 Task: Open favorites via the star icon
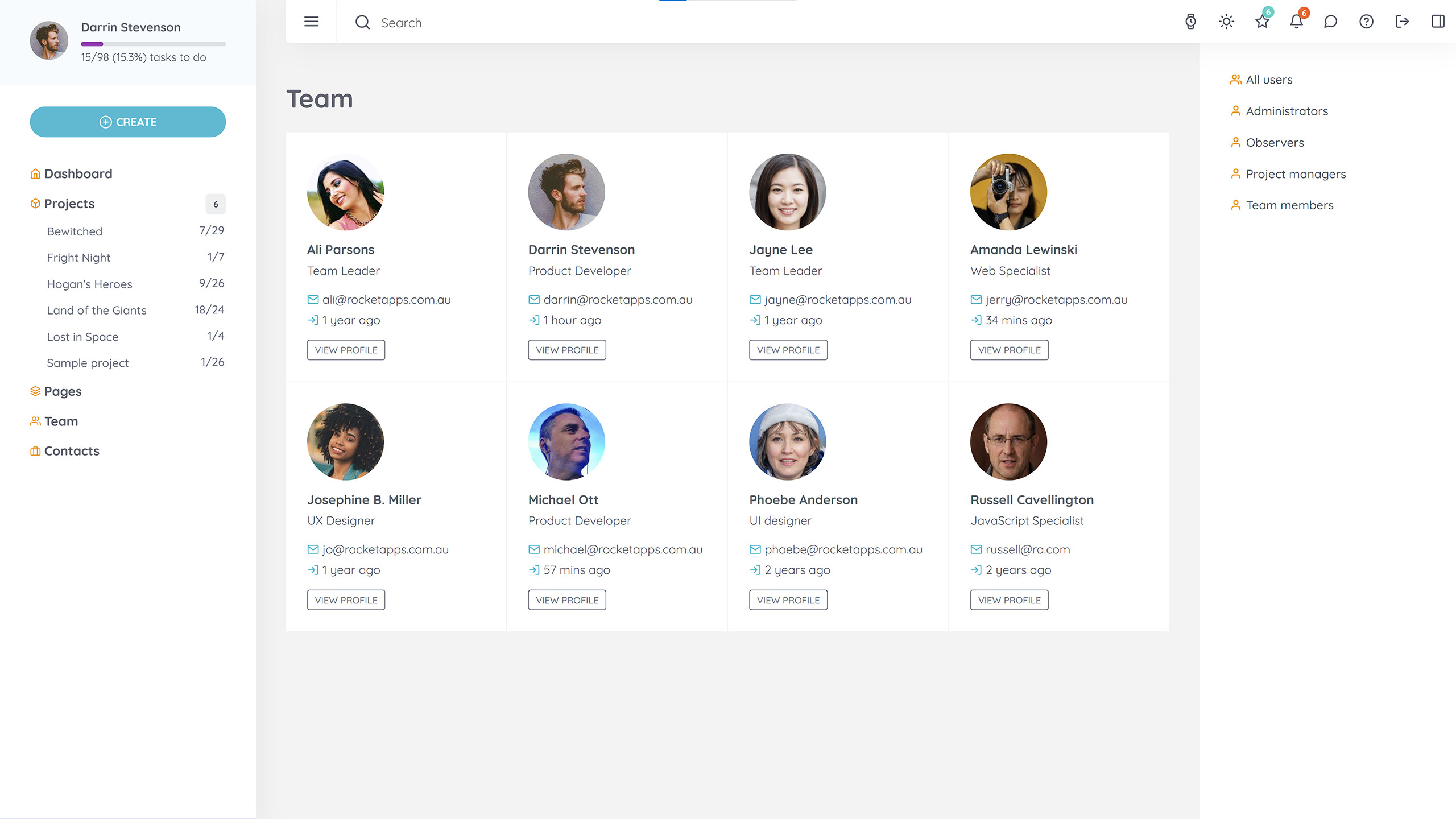click(x=1261, y=22)
